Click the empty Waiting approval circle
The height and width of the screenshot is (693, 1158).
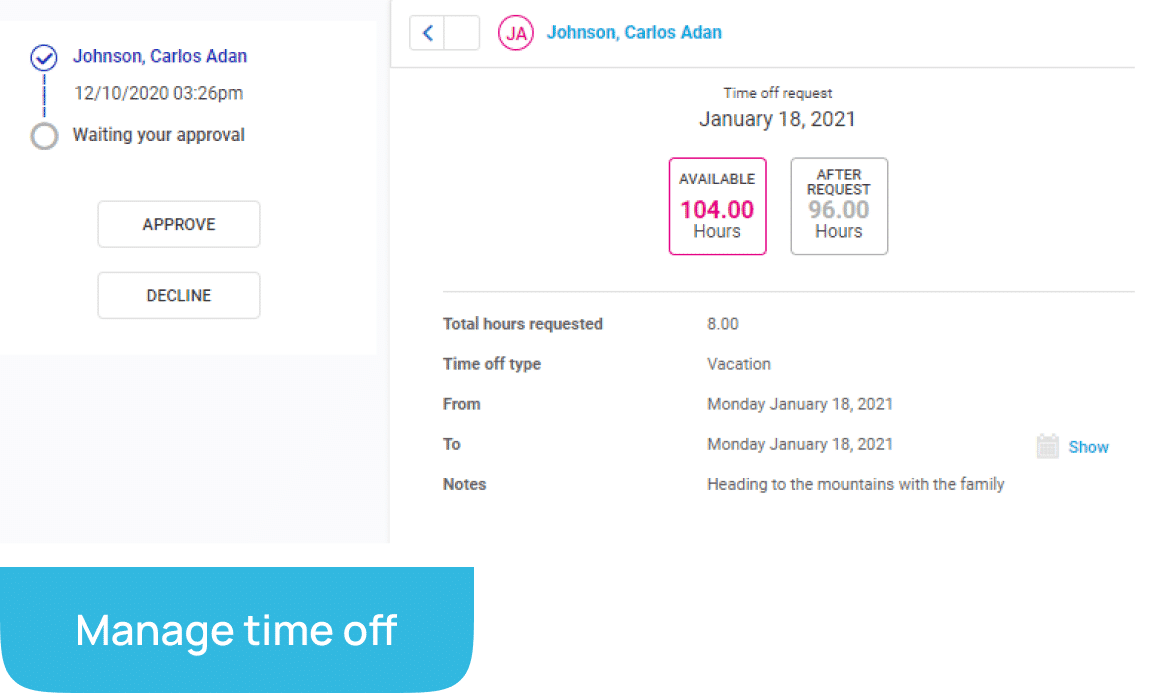(x=44, y=136)
